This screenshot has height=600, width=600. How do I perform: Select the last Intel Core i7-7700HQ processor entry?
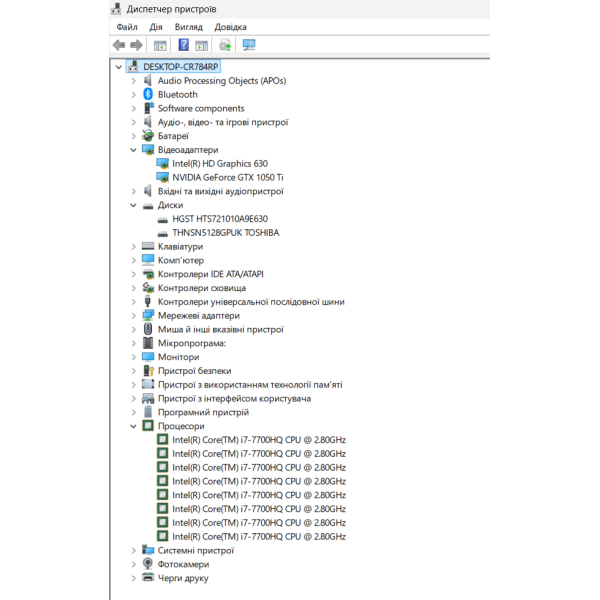[259, 536]
